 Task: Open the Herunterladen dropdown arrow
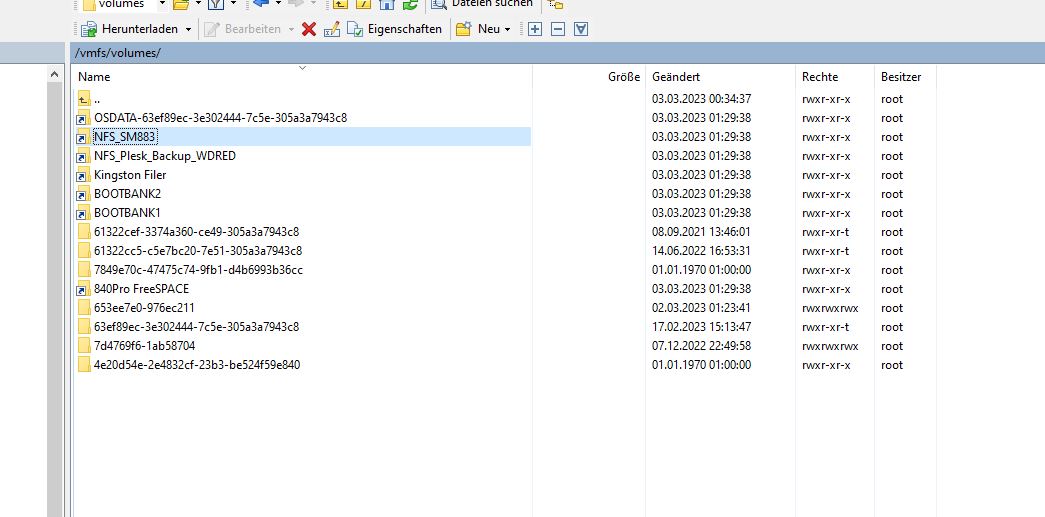tap(188, 29)
